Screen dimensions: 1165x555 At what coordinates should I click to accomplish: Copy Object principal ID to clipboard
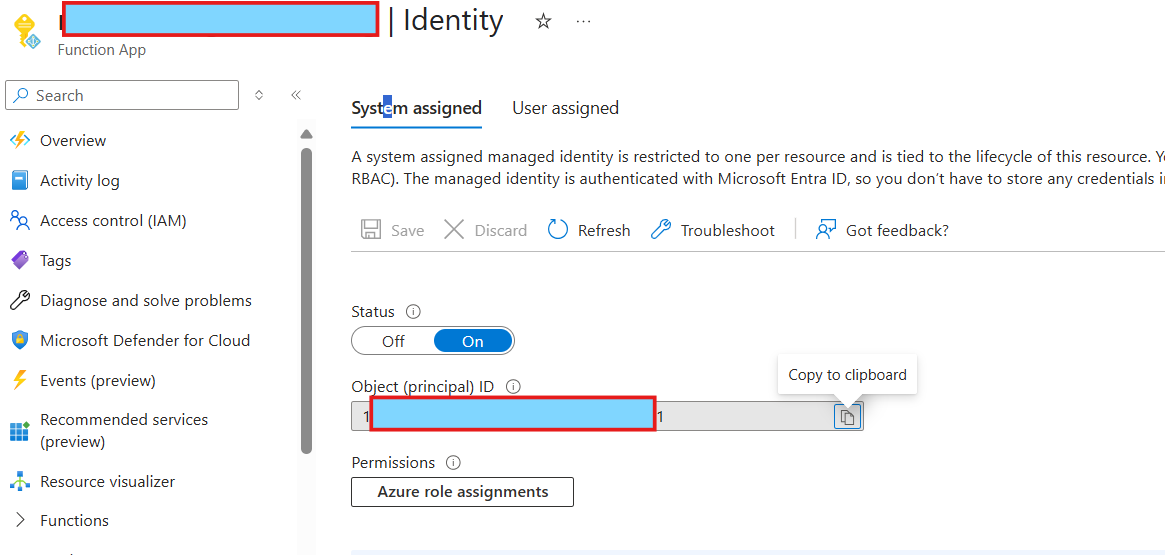pyautogui.click(x=847, y=417)
